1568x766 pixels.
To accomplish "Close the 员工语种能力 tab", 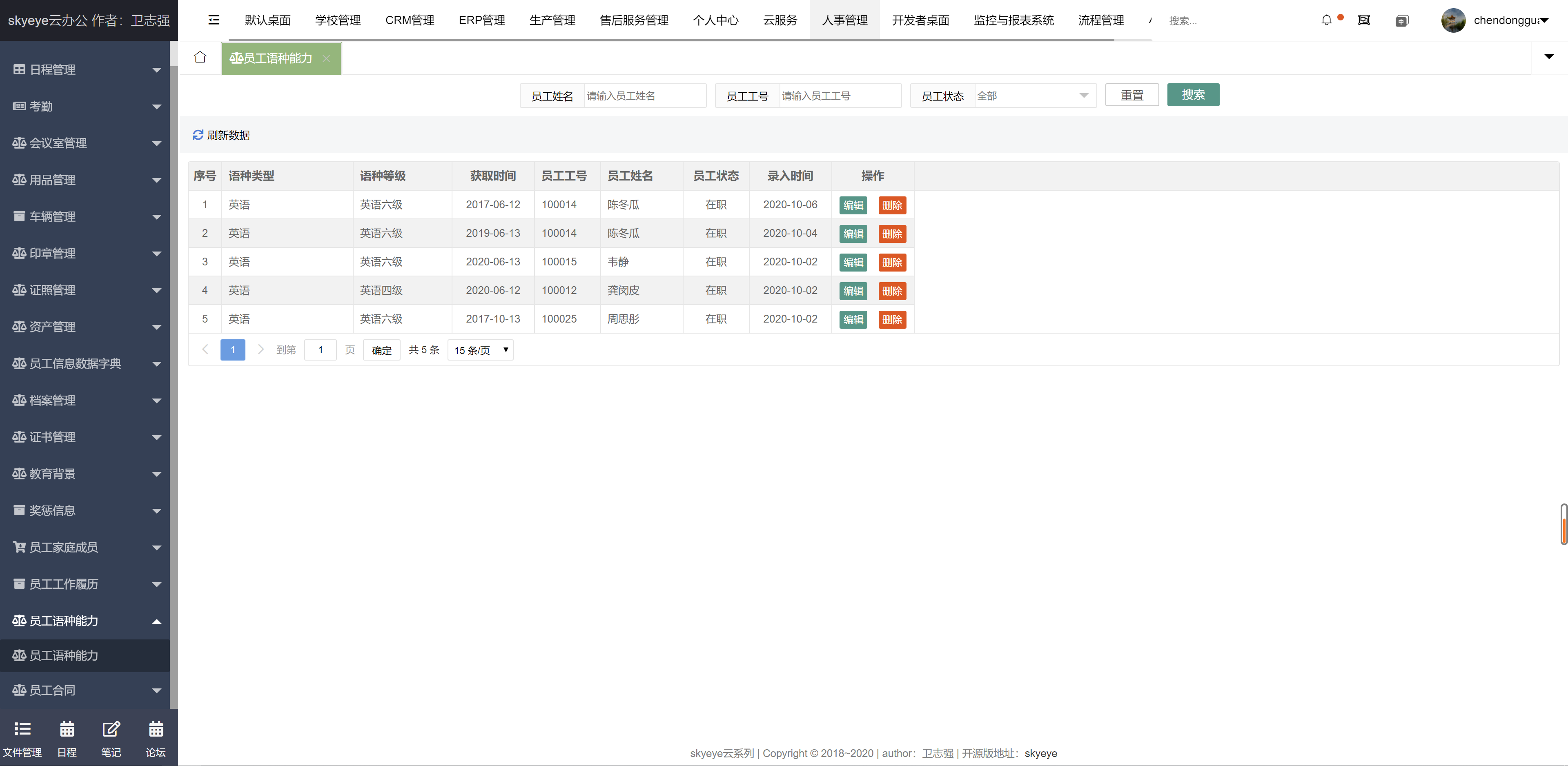I will point(326,58).
